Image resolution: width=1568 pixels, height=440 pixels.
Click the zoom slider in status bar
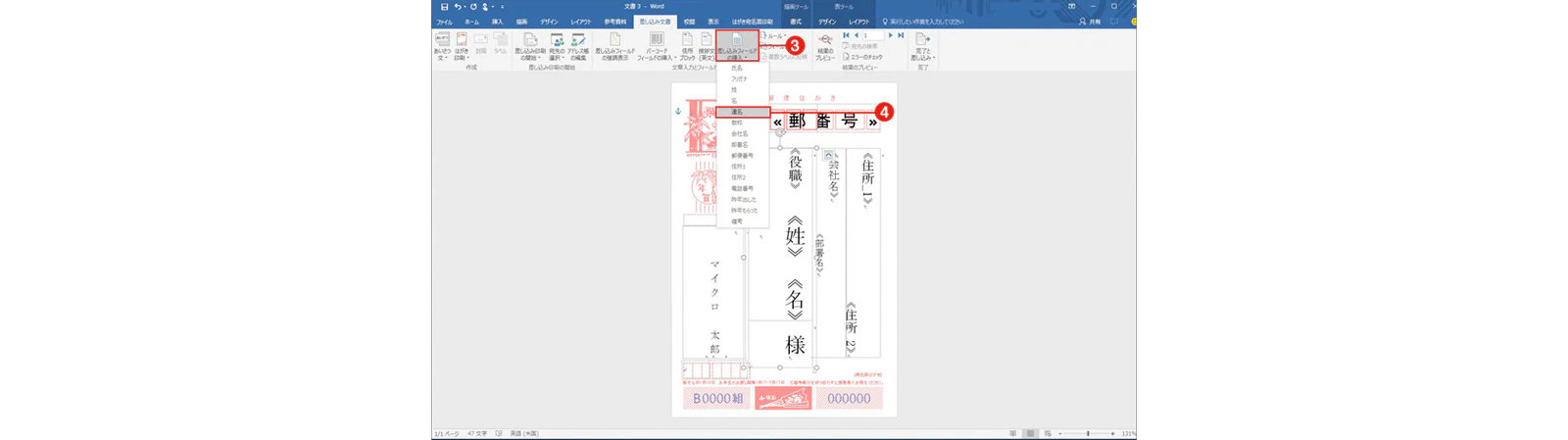(1087, 433)
